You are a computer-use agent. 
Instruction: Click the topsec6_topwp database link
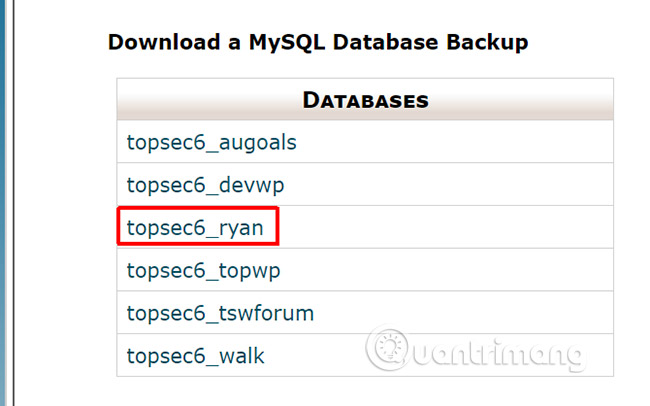pyautogui.click(x=203, y=271)
